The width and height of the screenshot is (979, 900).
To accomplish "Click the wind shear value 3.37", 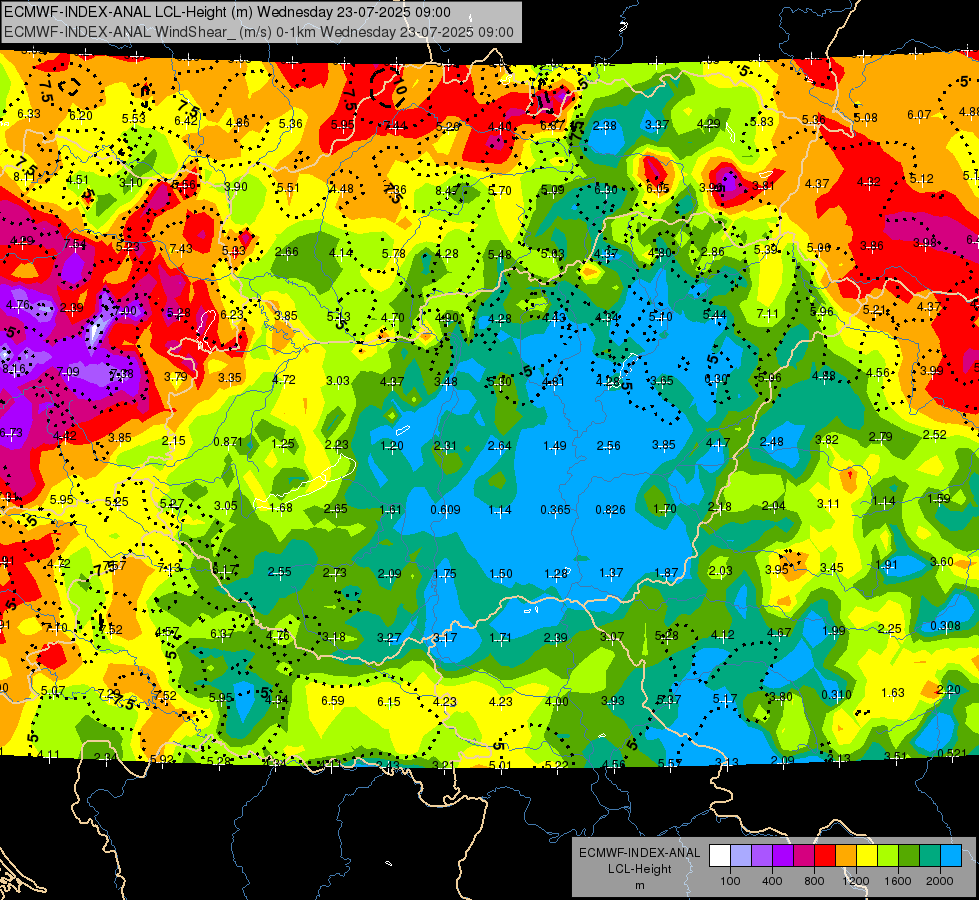I will (657, 125).
